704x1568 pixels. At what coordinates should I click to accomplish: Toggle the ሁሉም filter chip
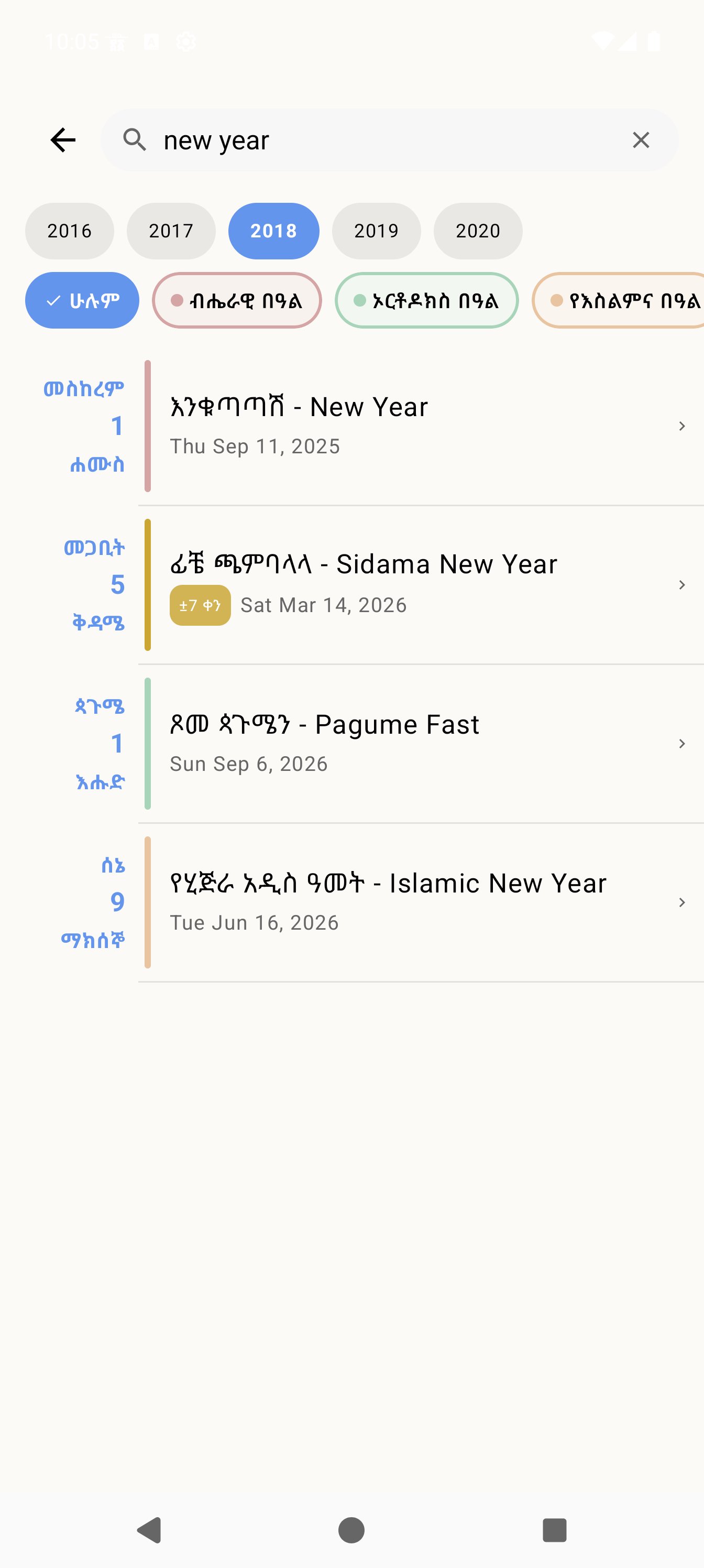[82, 300]
